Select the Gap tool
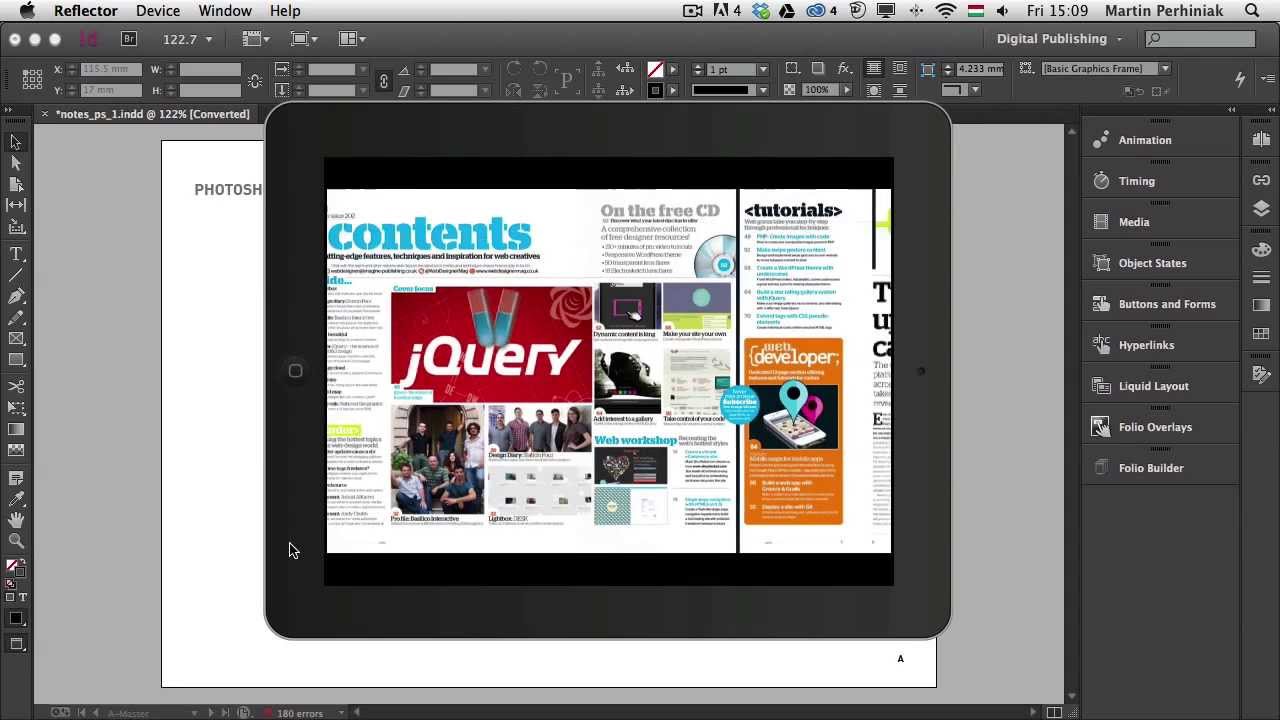Screen dimensions: 1280x720 click(x=16, y=205)
